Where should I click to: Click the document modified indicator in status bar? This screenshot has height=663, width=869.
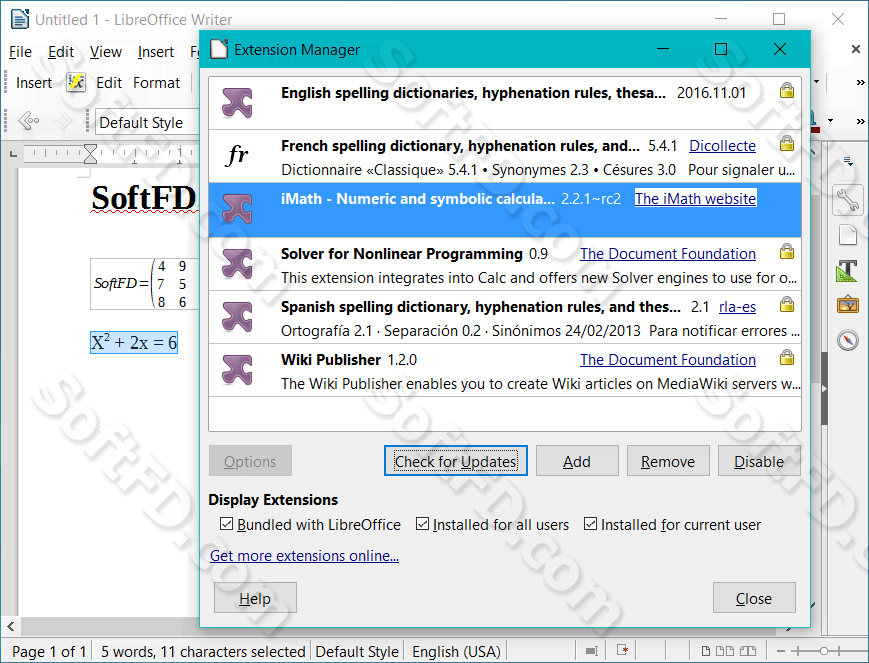[x=622, y=650]
